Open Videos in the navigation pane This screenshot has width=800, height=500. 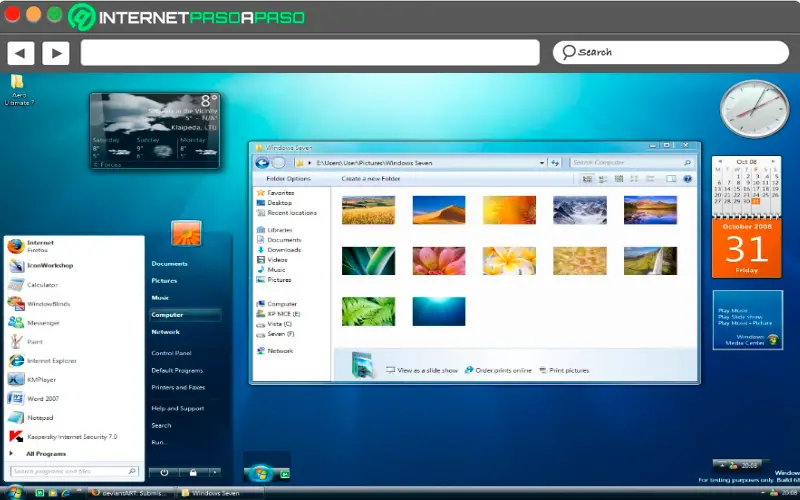coord(272,260)
